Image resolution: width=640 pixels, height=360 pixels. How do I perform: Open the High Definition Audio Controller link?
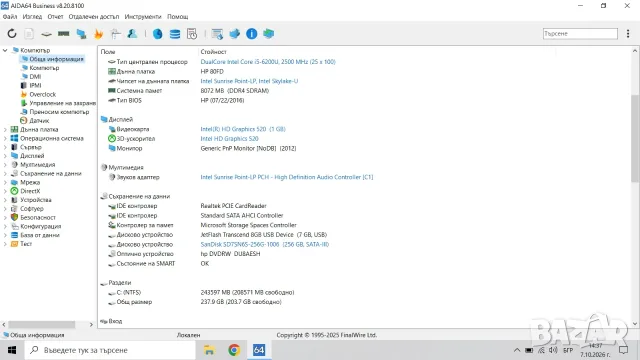point(287,177)
